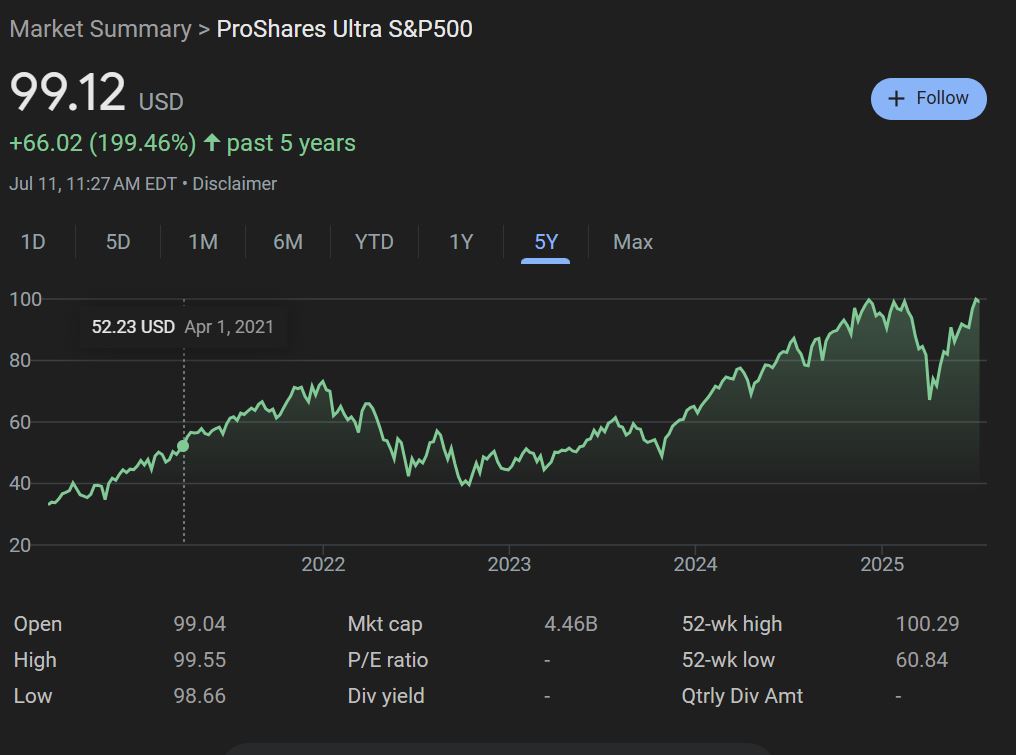1016x755 pixels.
Task: Select the 1M time range tab
Action: (x=203, y=242)
